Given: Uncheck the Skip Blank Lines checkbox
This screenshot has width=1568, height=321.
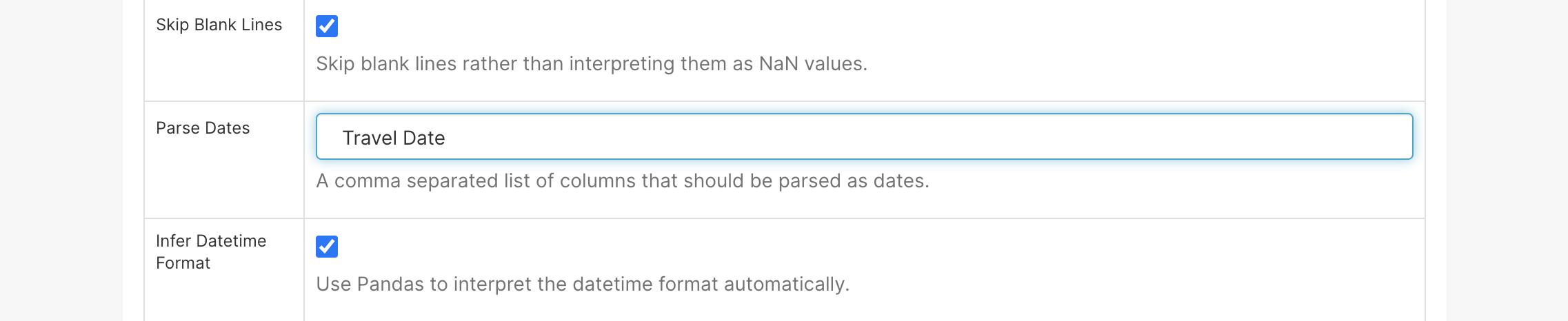Looking at the screenshot, I should click(327, 26).
